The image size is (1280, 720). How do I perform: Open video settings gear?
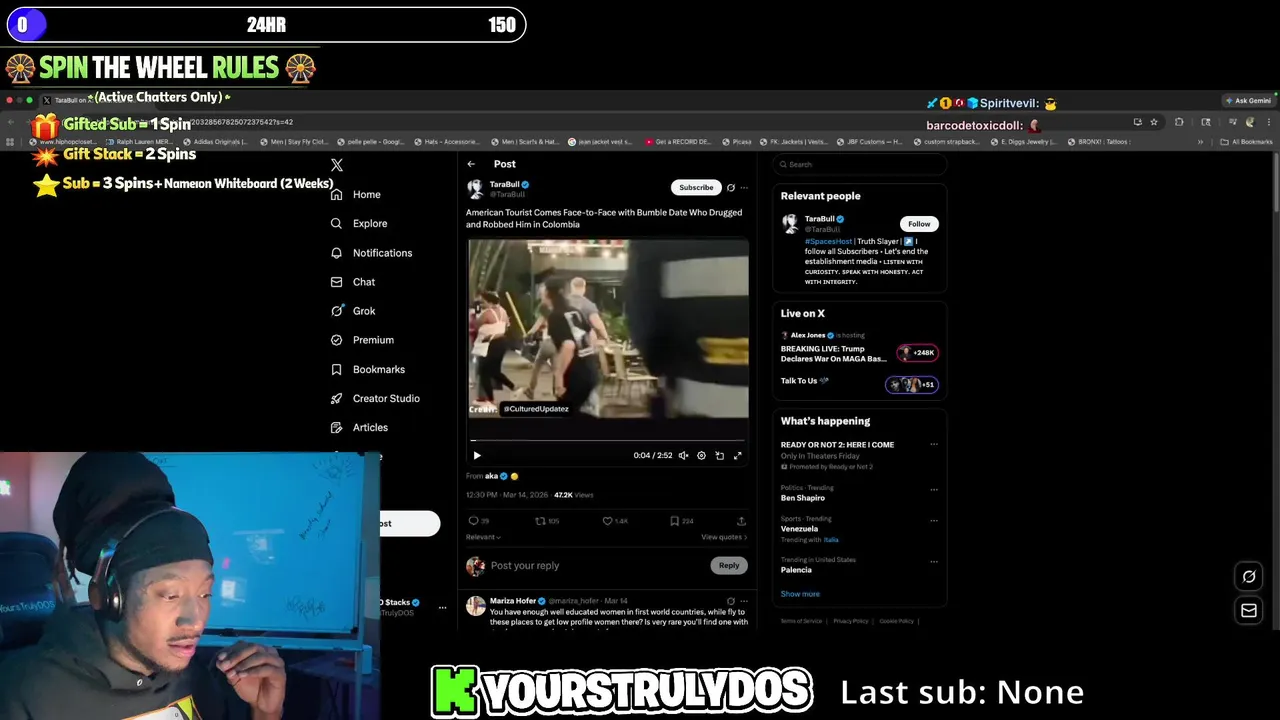coord(701,455)
